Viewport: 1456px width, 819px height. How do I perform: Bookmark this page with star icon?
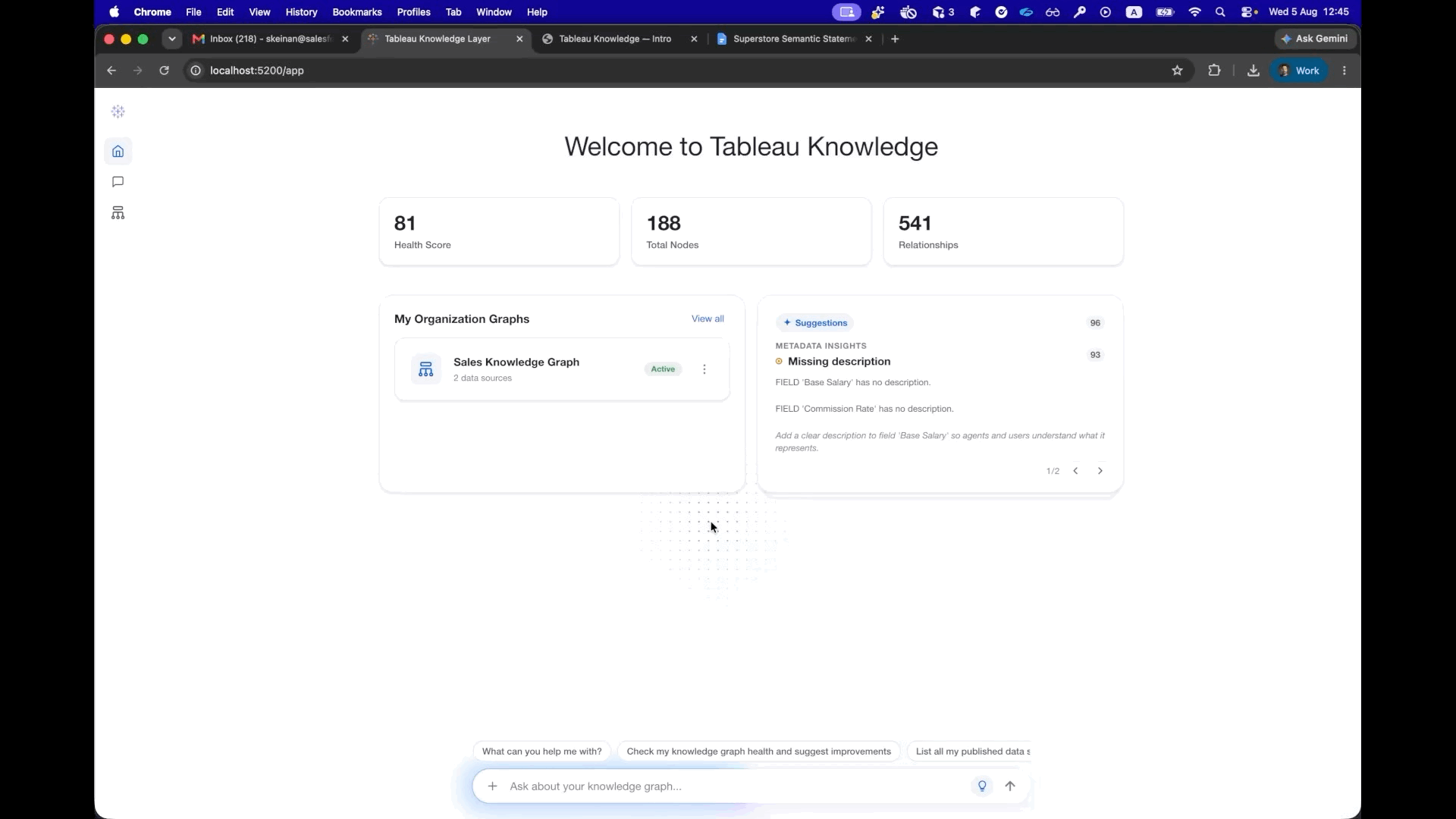pos(1177,71)
